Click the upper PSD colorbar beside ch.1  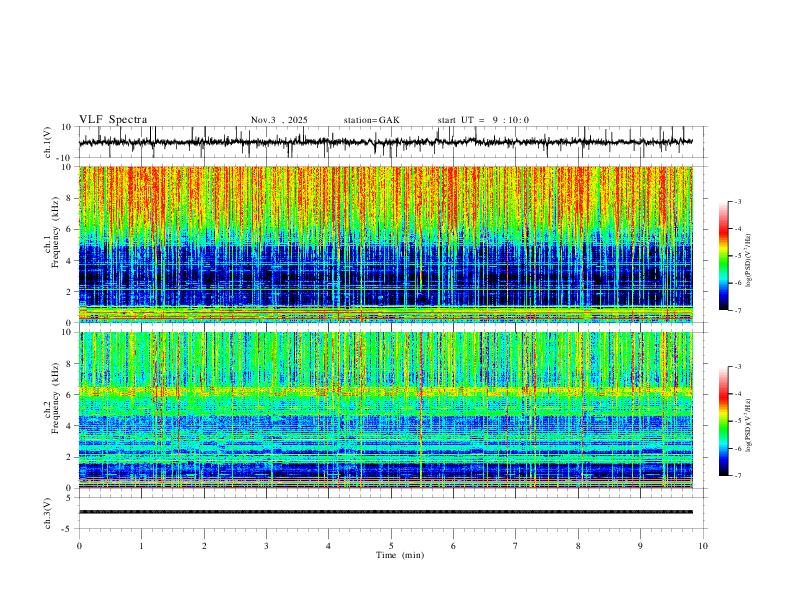[x=723, y=256]
